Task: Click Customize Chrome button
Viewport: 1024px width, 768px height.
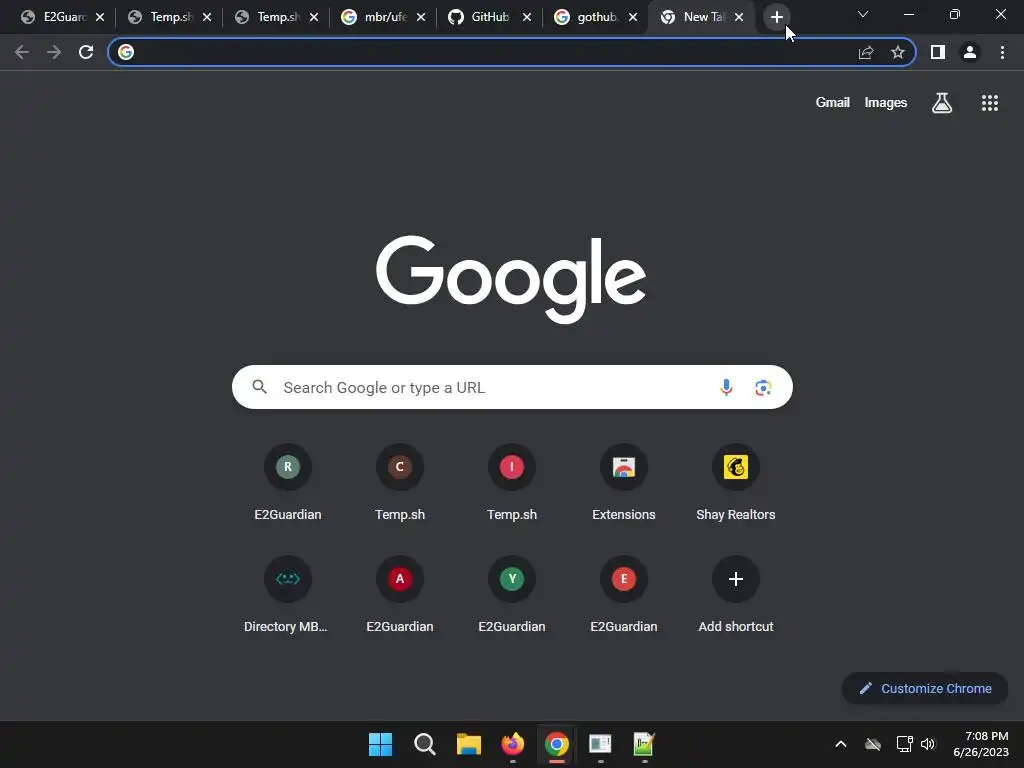Action: 925,688
